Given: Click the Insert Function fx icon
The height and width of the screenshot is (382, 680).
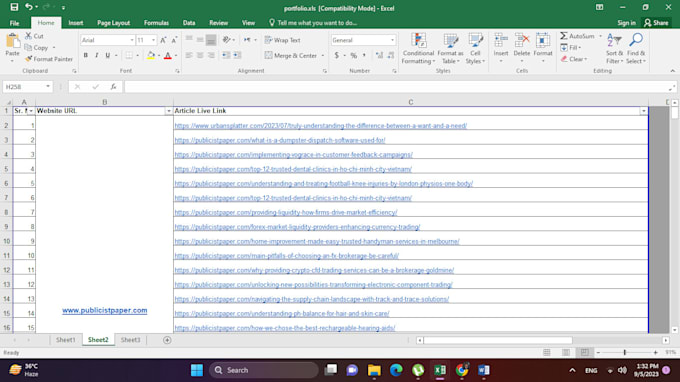Looking at the screenshot, I should [x=113, y=87].
